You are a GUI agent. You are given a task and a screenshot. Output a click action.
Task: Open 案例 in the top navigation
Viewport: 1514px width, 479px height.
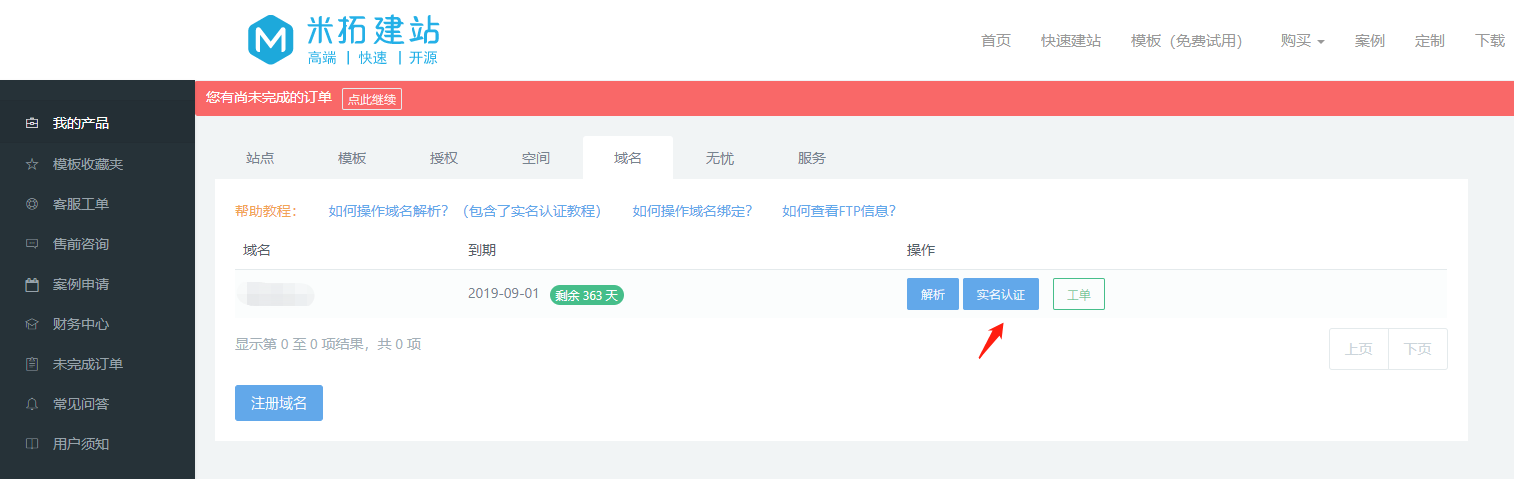click(x=1370, y=41)
